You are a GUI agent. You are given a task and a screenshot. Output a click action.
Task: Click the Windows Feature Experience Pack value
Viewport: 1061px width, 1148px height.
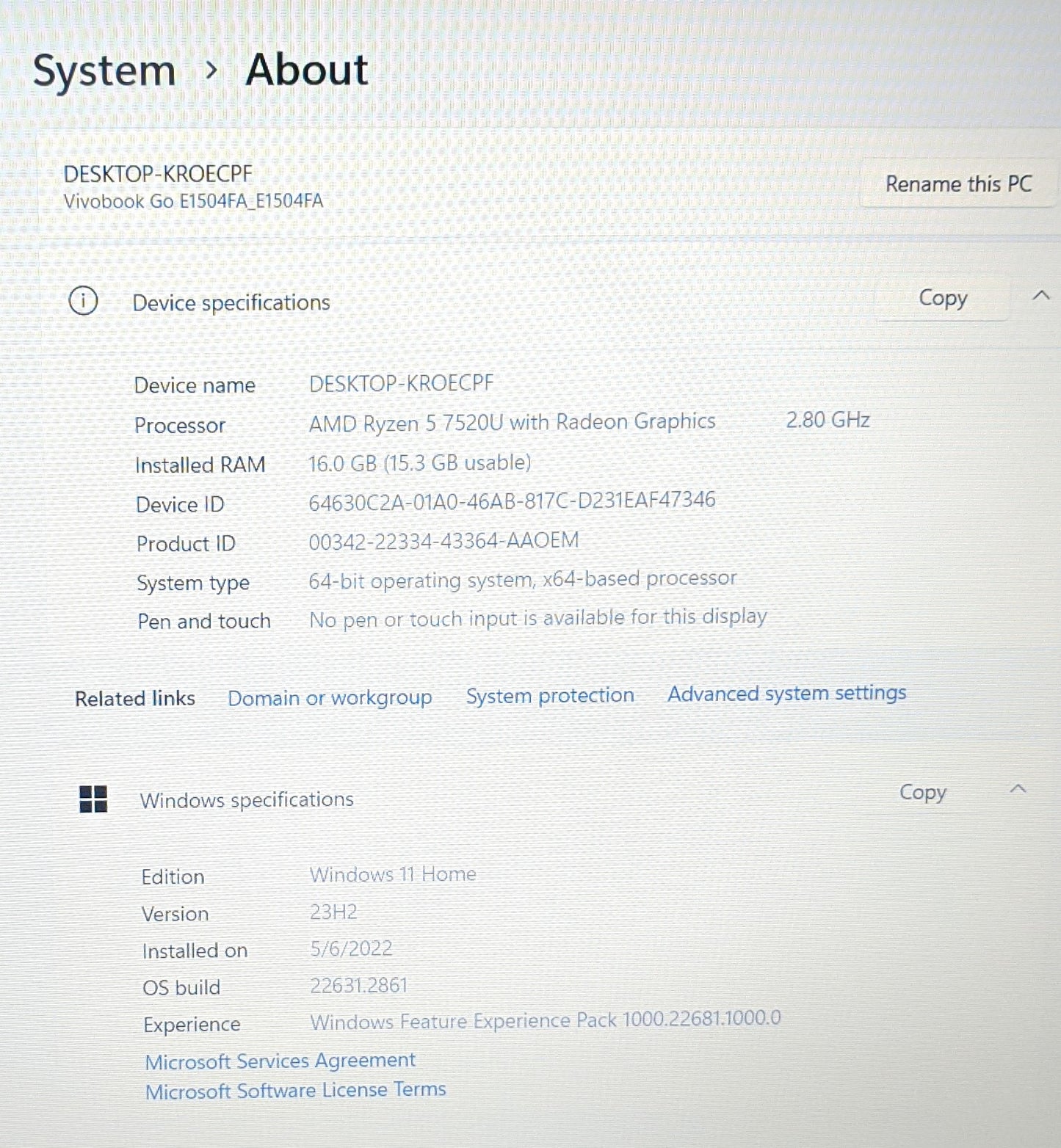(x=546, y=1020)
